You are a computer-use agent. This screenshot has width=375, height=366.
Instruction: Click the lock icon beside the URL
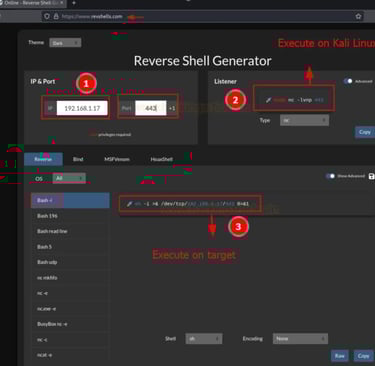tap(56, 16)
